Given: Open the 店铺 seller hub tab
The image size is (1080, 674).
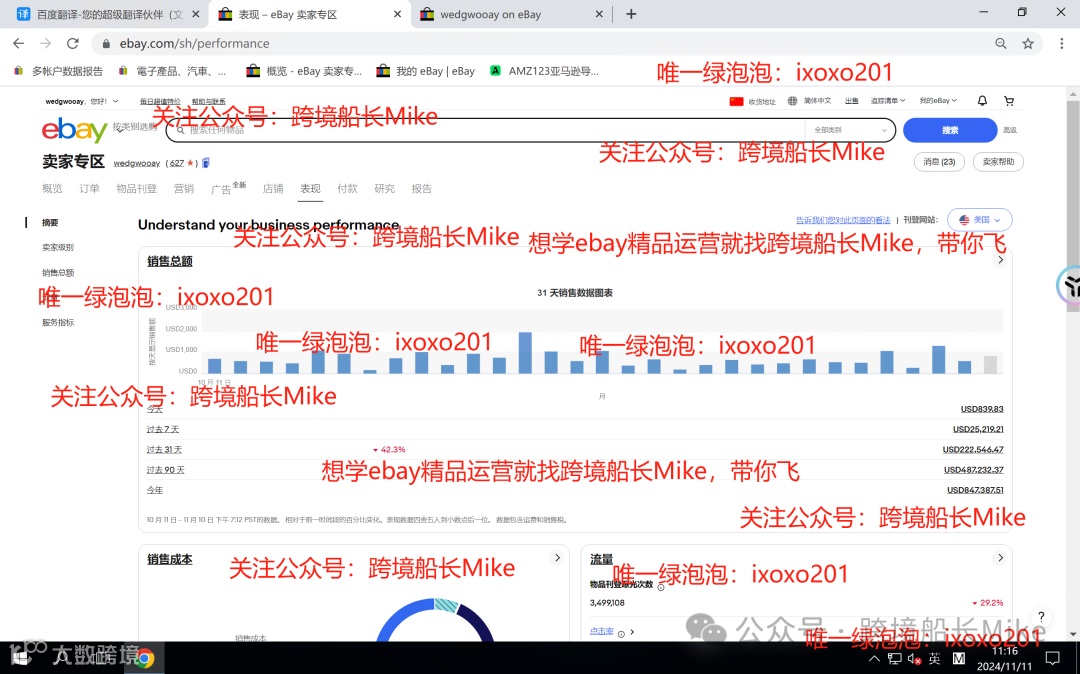Looking at the screenshot, I should pyautogui.click(x=273, y=189).
